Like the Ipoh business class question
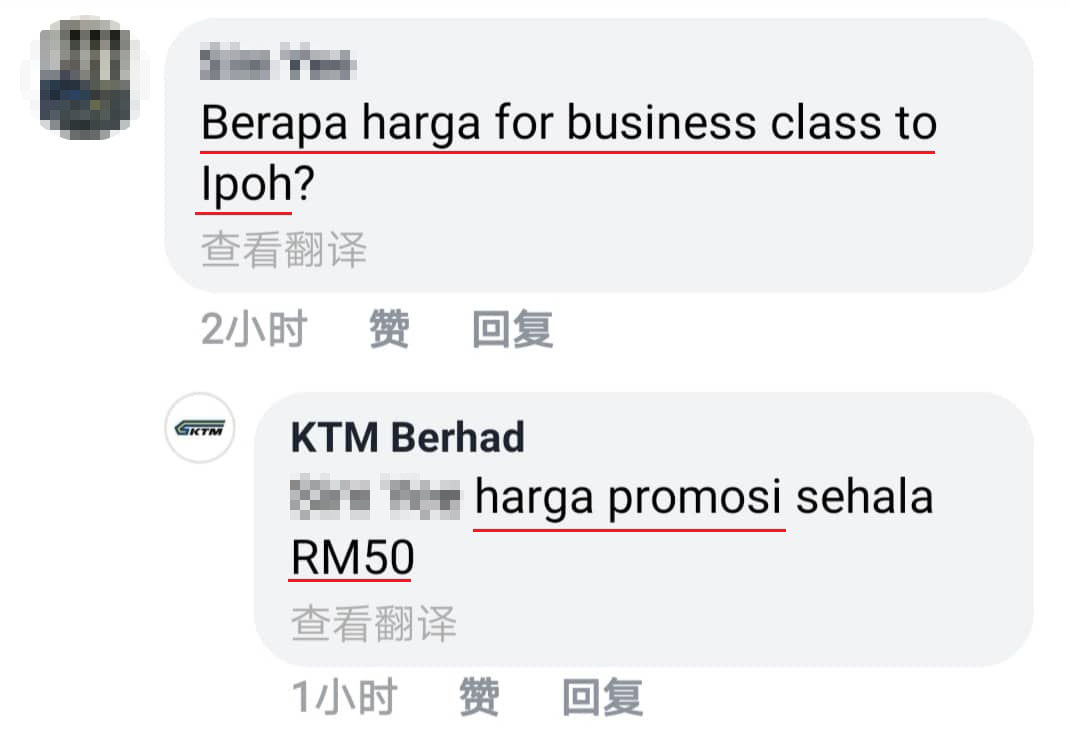Screen dimensions: 1069x733 (x=389, y=329)
